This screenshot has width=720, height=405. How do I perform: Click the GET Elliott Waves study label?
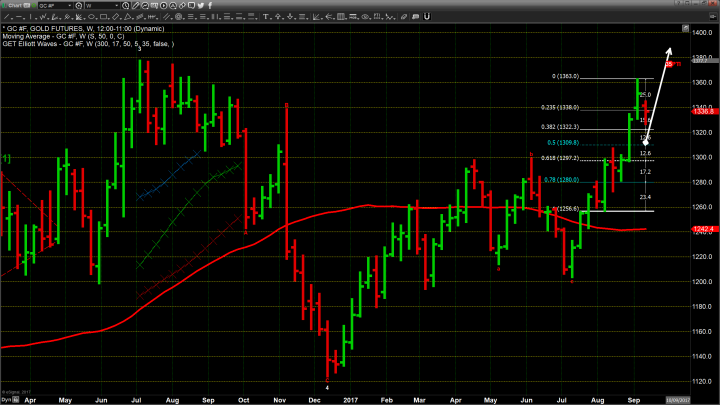click(88, 44)
